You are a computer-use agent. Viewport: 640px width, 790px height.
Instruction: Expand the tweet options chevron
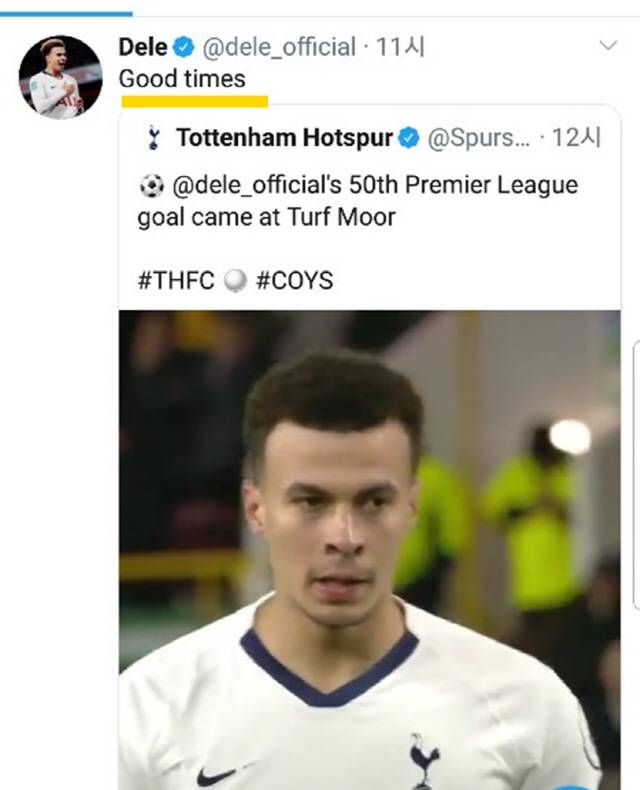(608, 46)
